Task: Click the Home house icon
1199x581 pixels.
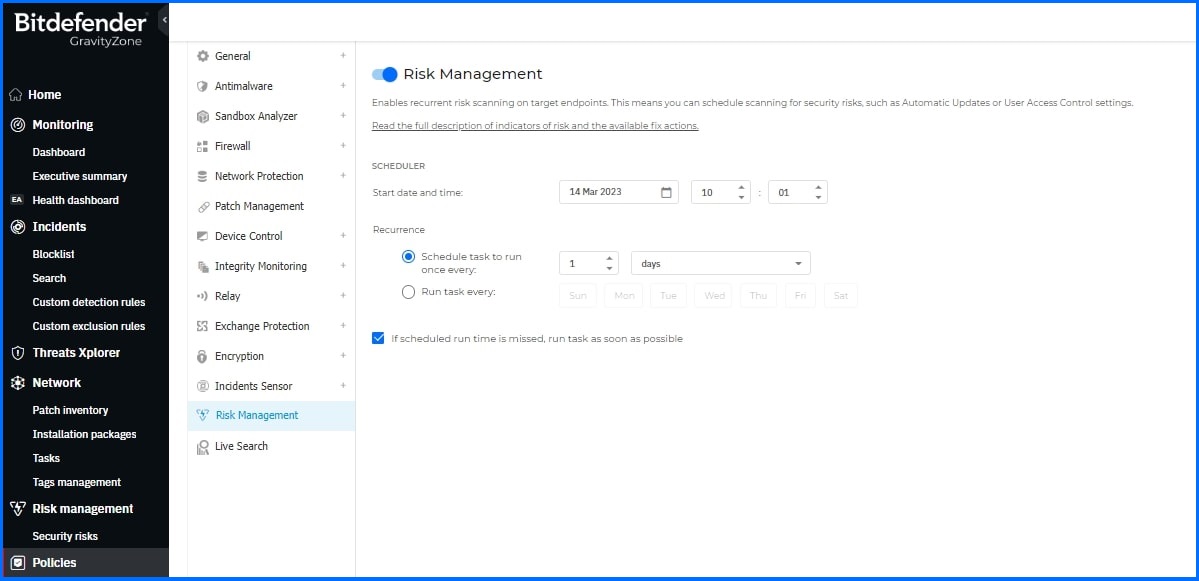Action: pos(15,95)
